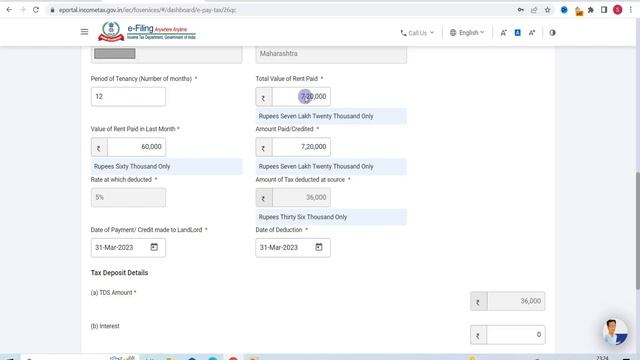Open Chrome three-dot menu
Image resolution: width=640 pixels, height=360 pixels.
[631, 10]
